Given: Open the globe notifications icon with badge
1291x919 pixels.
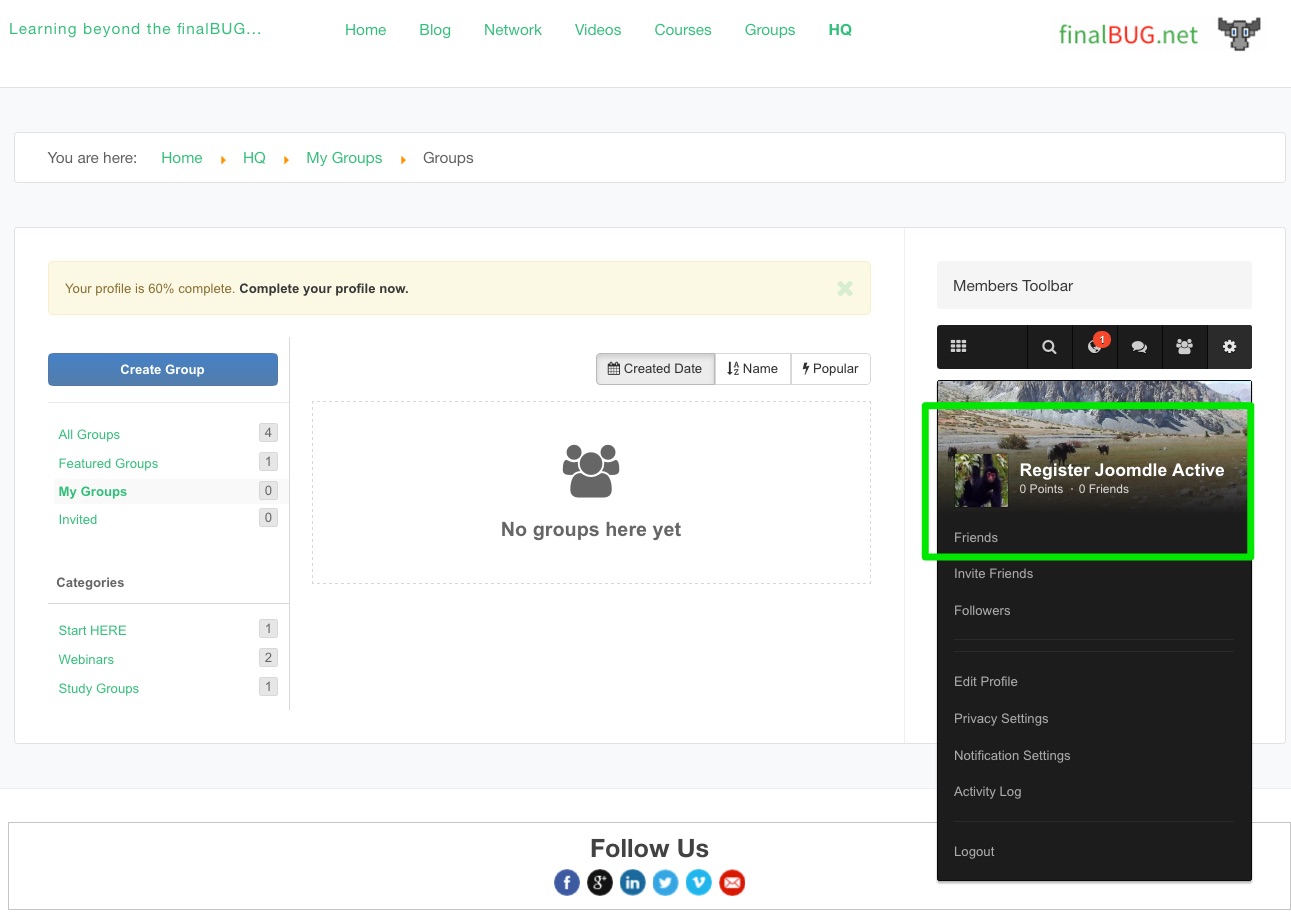Looking at the screenshot, I should click(1094, 347).
